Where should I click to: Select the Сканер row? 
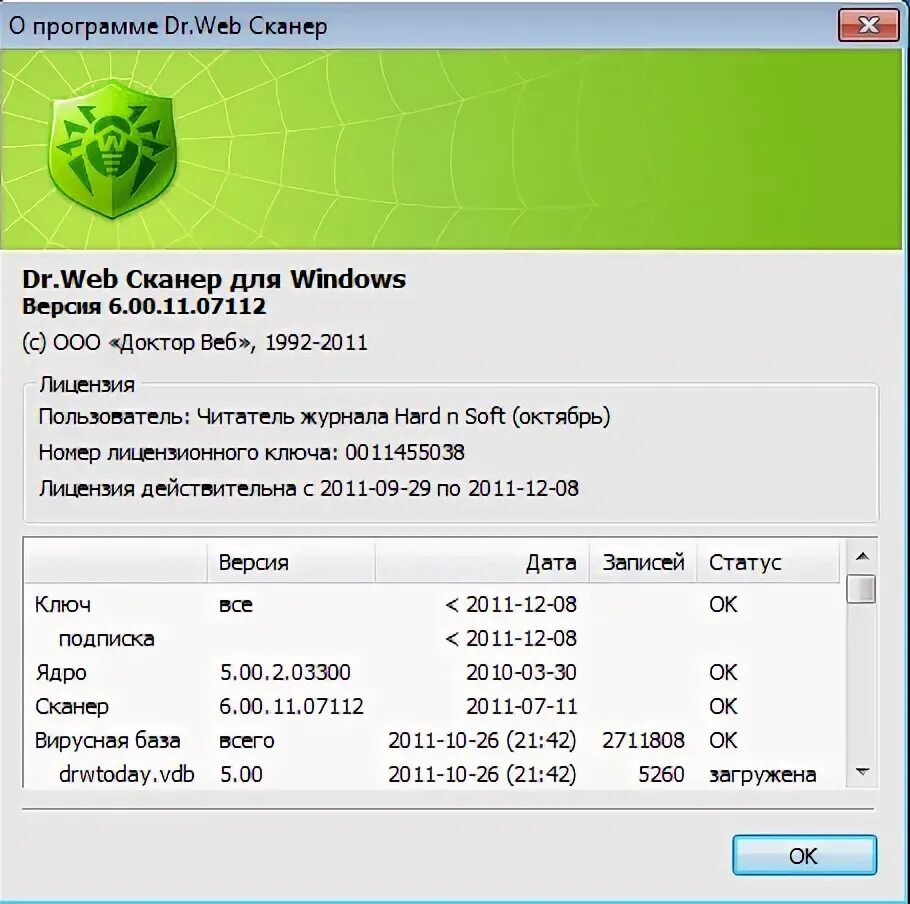click(434, 706)
